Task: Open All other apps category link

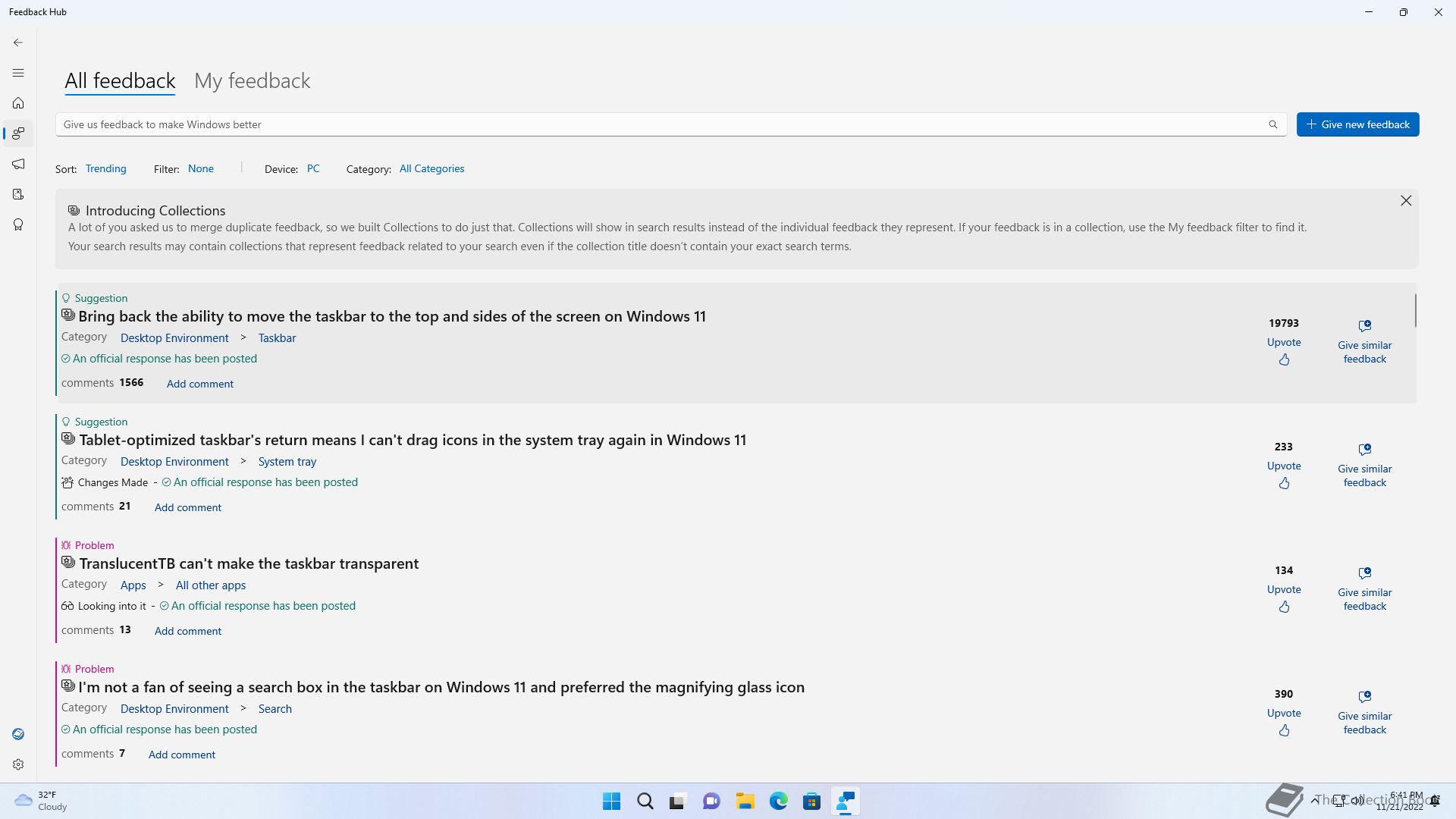Action: (211, 585)
